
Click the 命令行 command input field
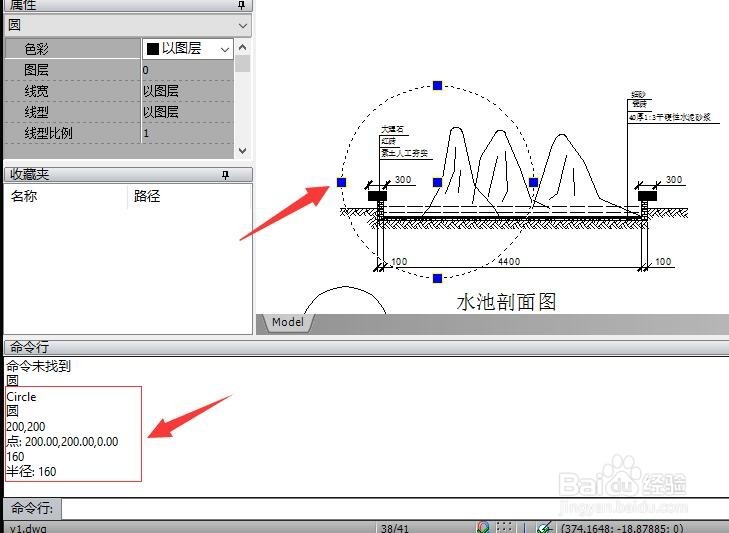click(x=395, y=508)
